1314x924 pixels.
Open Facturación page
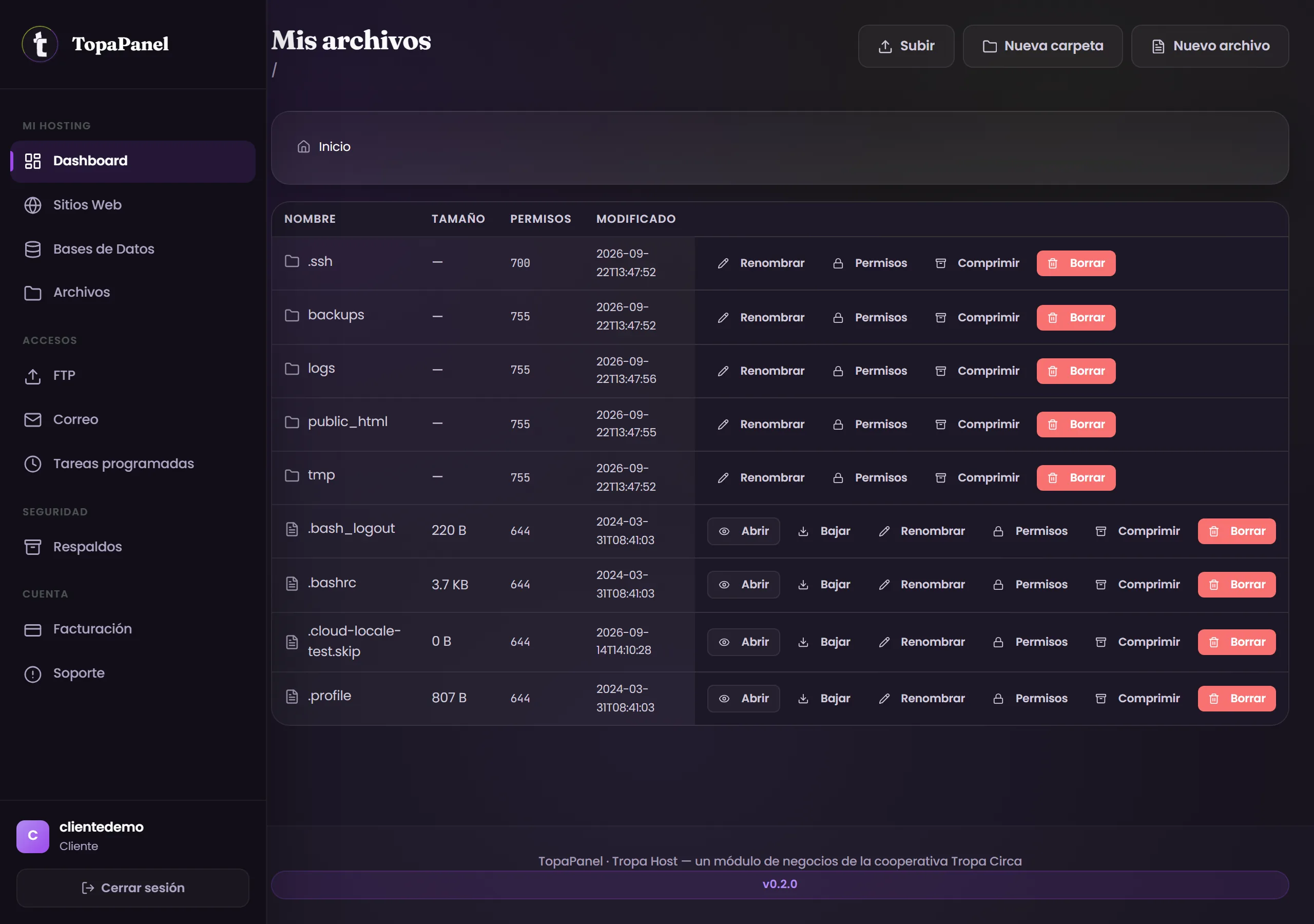click(x=133, y=629)
